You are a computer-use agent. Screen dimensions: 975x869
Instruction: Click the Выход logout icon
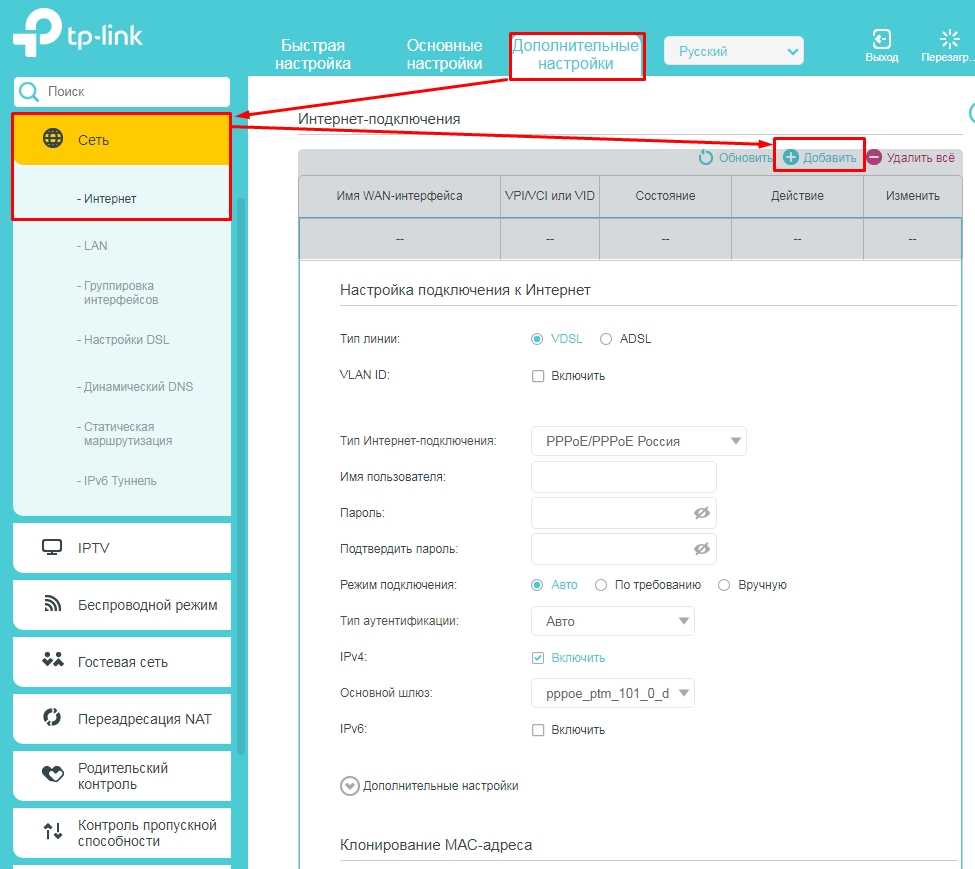881,39
